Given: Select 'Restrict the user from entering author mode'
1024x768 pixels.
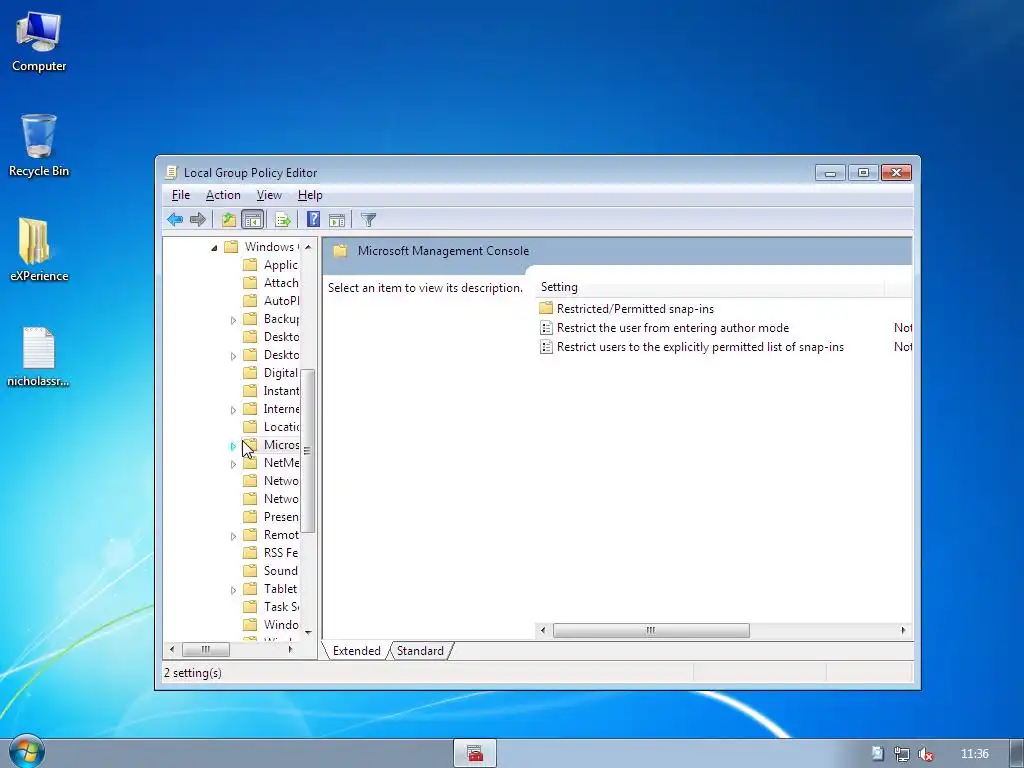Looking at the screenshot, I should coord(673,328).
